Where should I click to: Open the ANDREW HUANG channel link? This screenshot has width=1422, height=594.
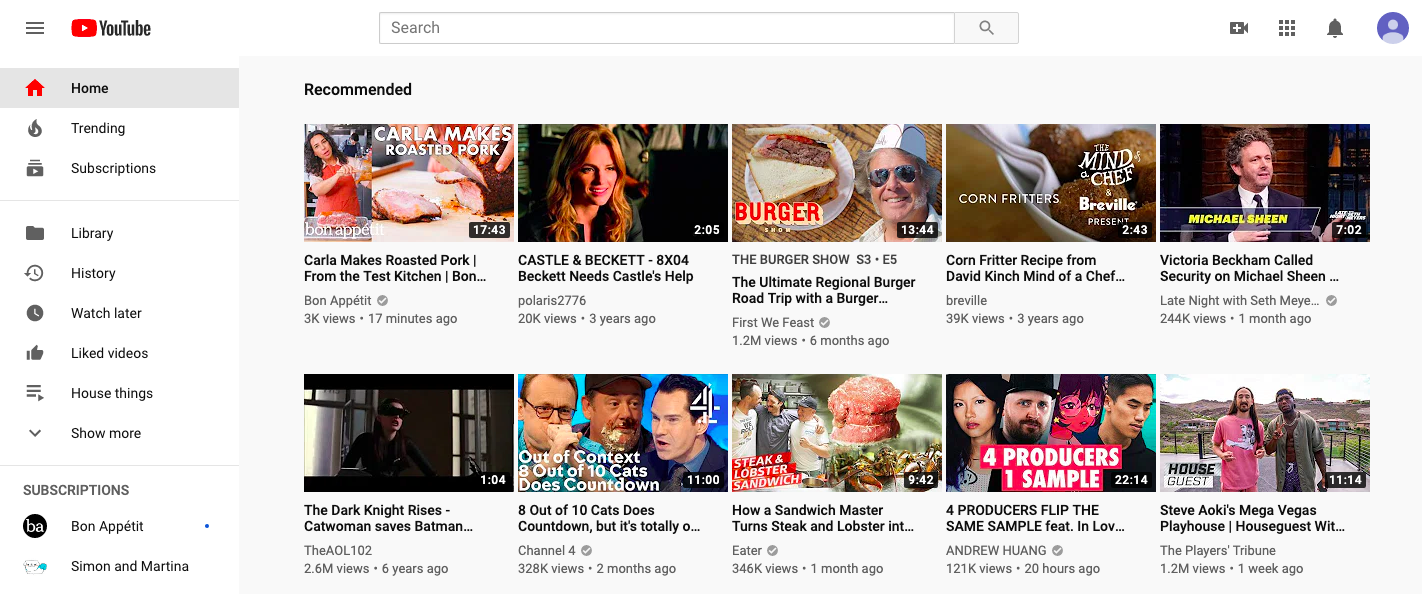(x=996, y=550)
